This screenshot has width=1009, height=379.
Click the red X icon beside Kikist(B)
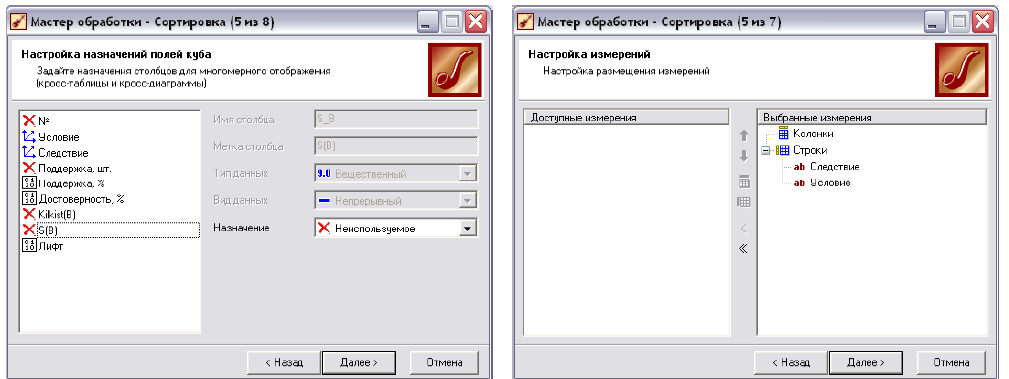pos(29,214)
